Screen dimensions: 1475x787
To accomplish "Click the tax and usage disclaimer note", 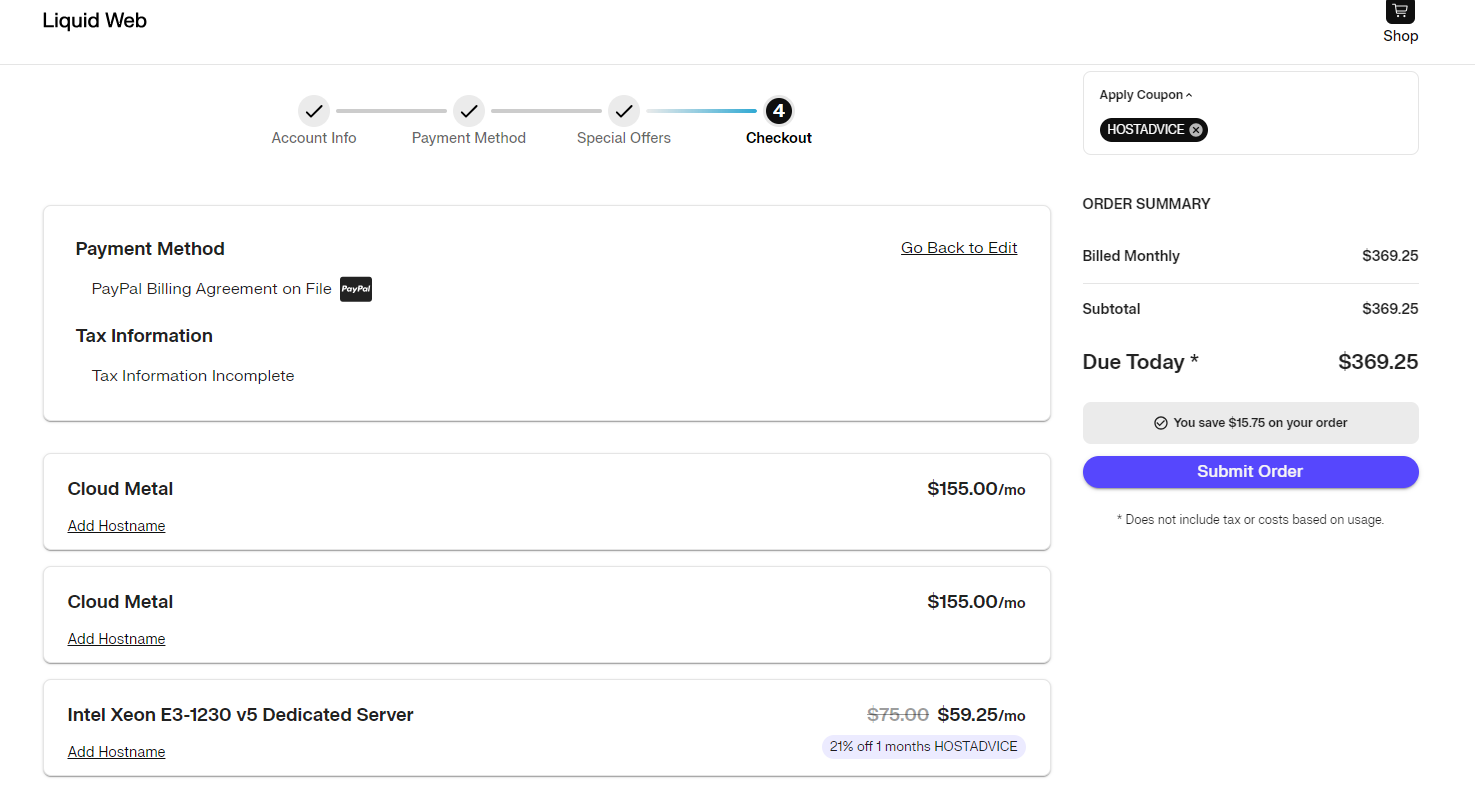I will tap(1250, 520).
